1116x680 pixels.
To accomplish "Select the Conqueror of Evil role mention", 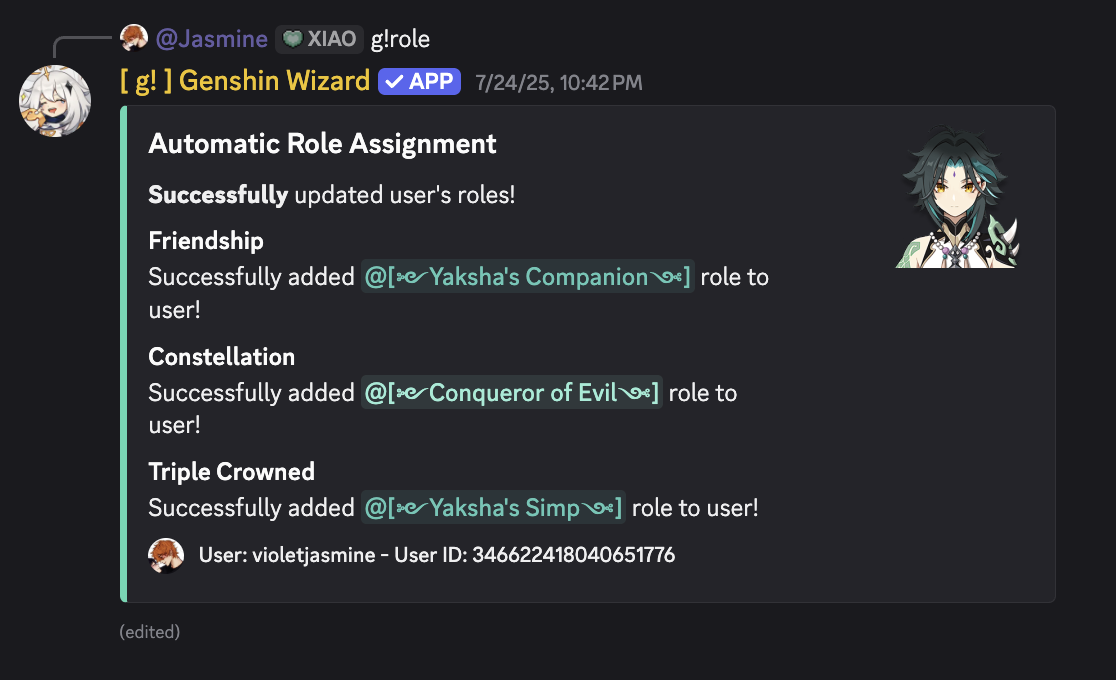I will (513, 392).
